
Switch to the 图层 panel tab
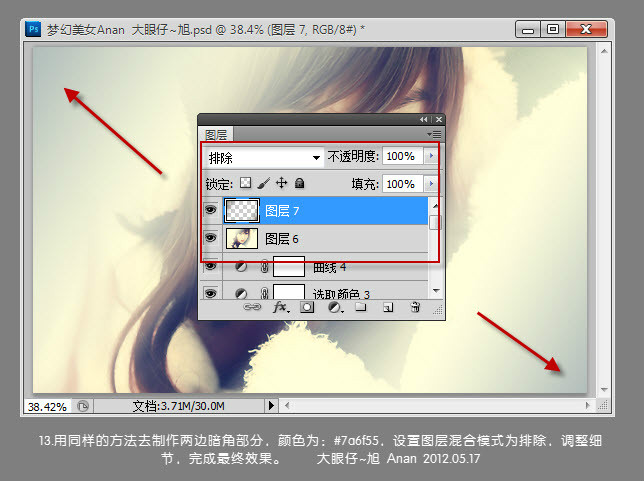(216, 134)
